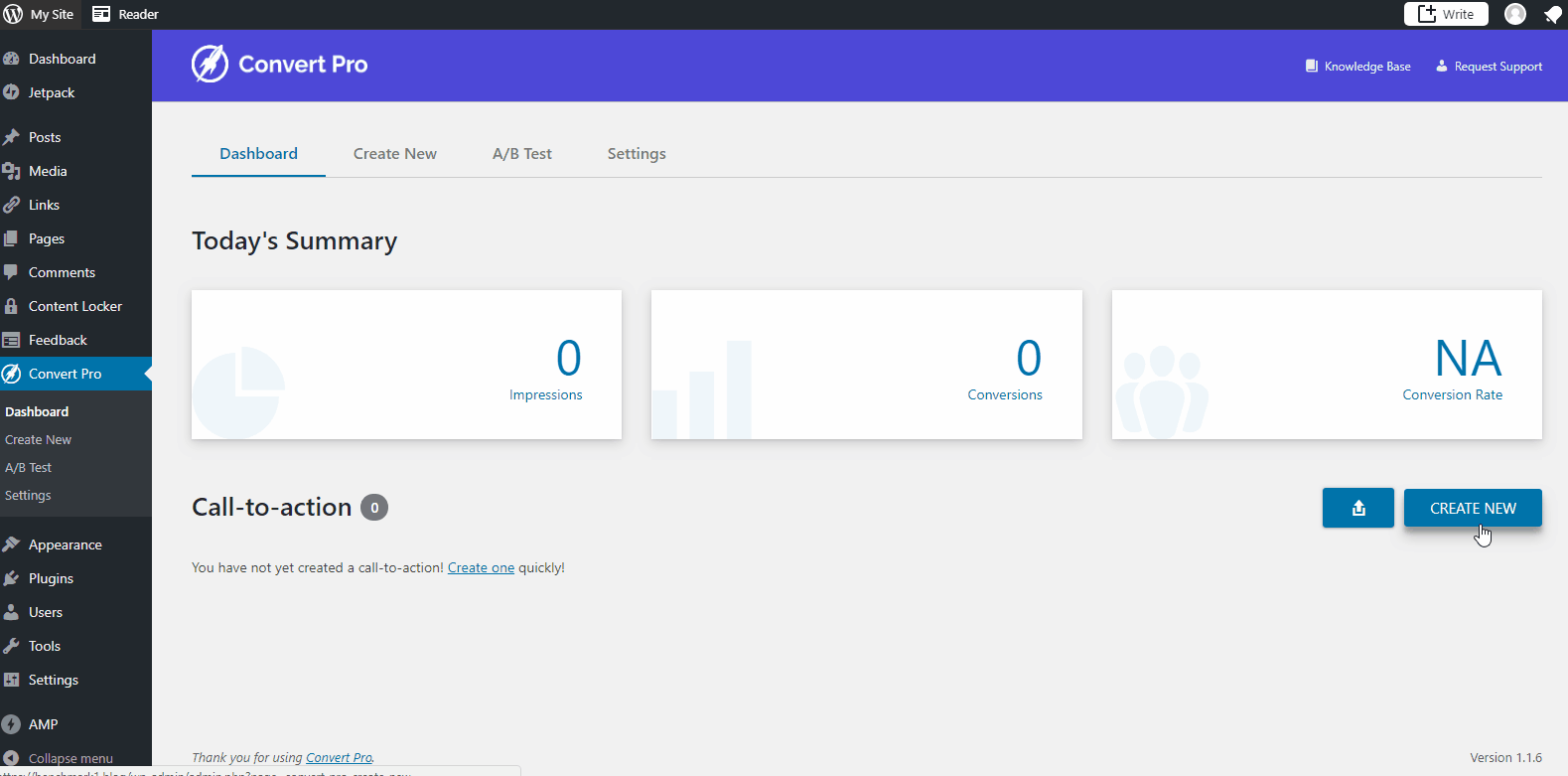Click the Dashboard gauge icon in sidebar

click(11, 59)
